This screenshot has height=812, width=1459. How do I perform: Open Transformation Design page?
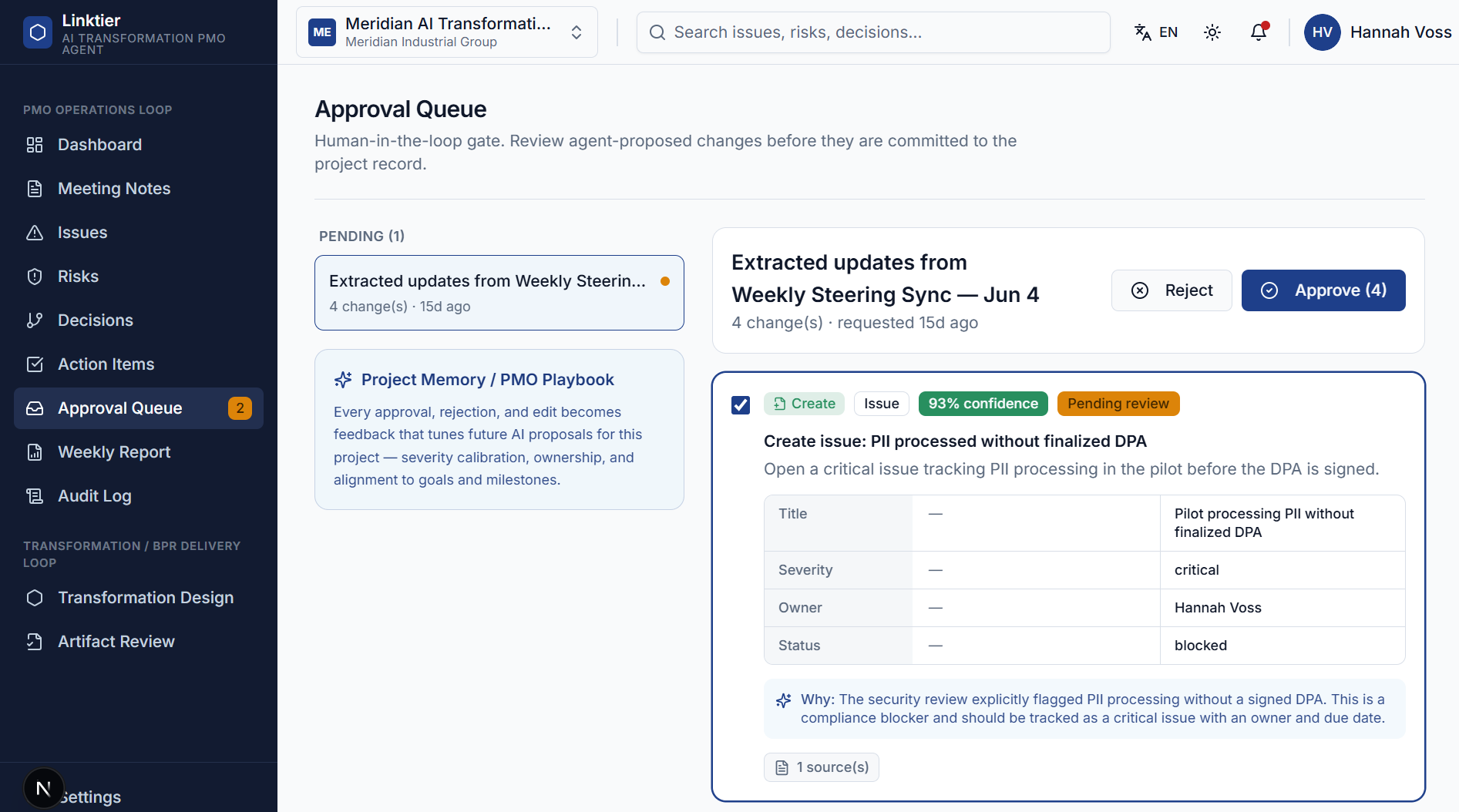[x=139, y=598]
